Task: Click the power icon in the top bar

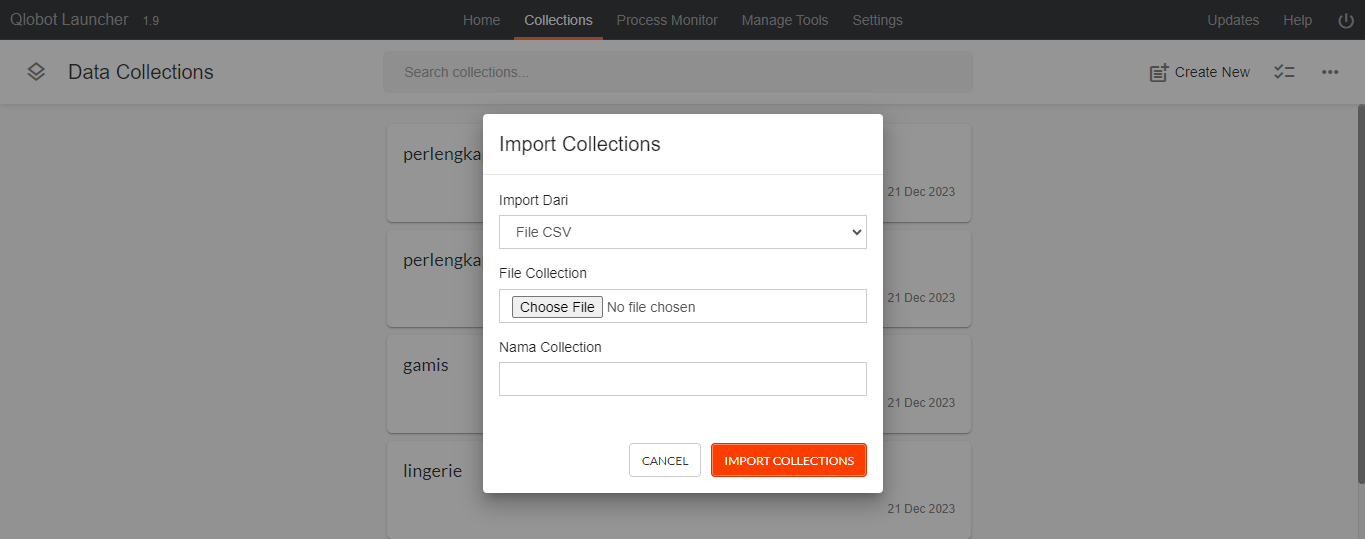Action: tap(1346, 20)
